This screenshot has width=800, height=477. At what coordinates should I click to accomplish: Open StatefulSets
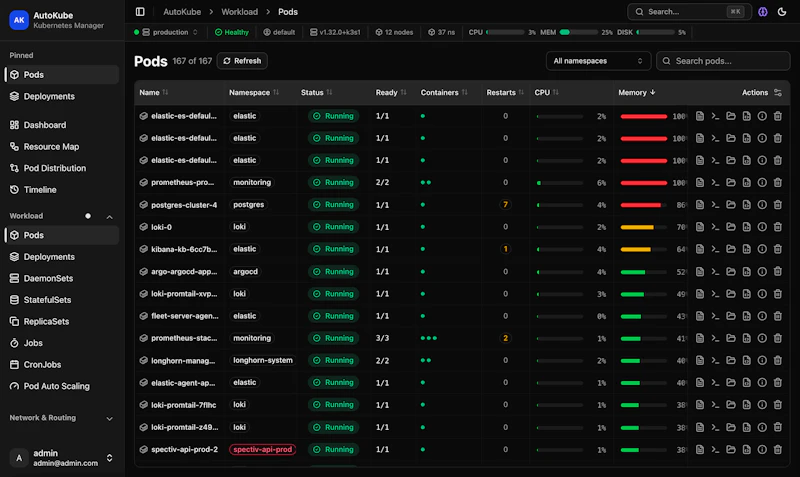pyautogui.click(x=62, y=300)
